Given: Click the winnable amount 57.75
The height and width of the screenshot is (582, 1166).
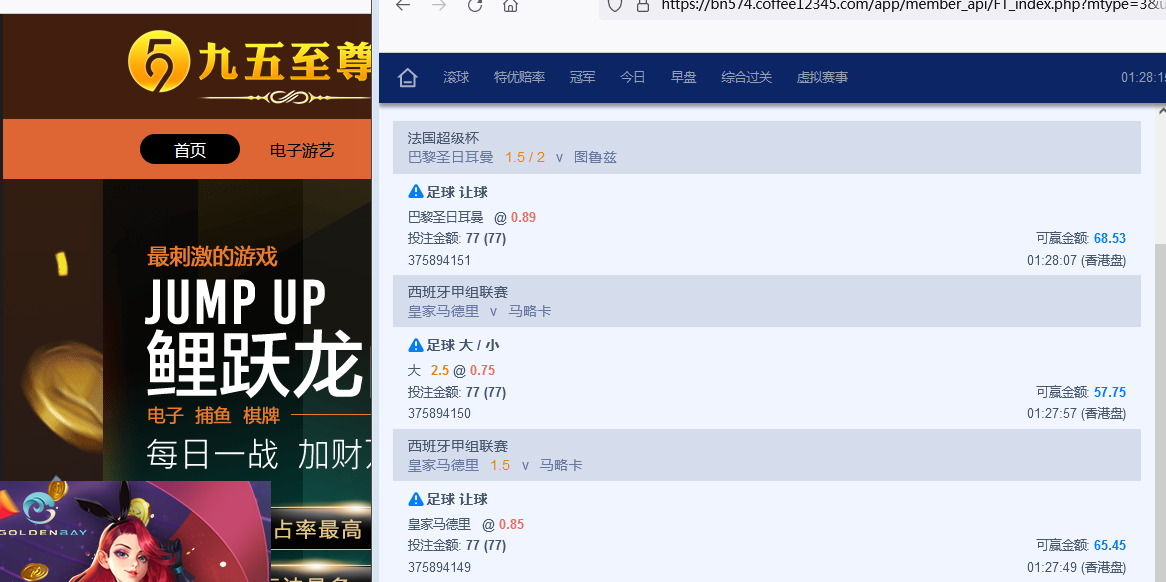Looking at the screenshot, I should tap(1109, 392).
